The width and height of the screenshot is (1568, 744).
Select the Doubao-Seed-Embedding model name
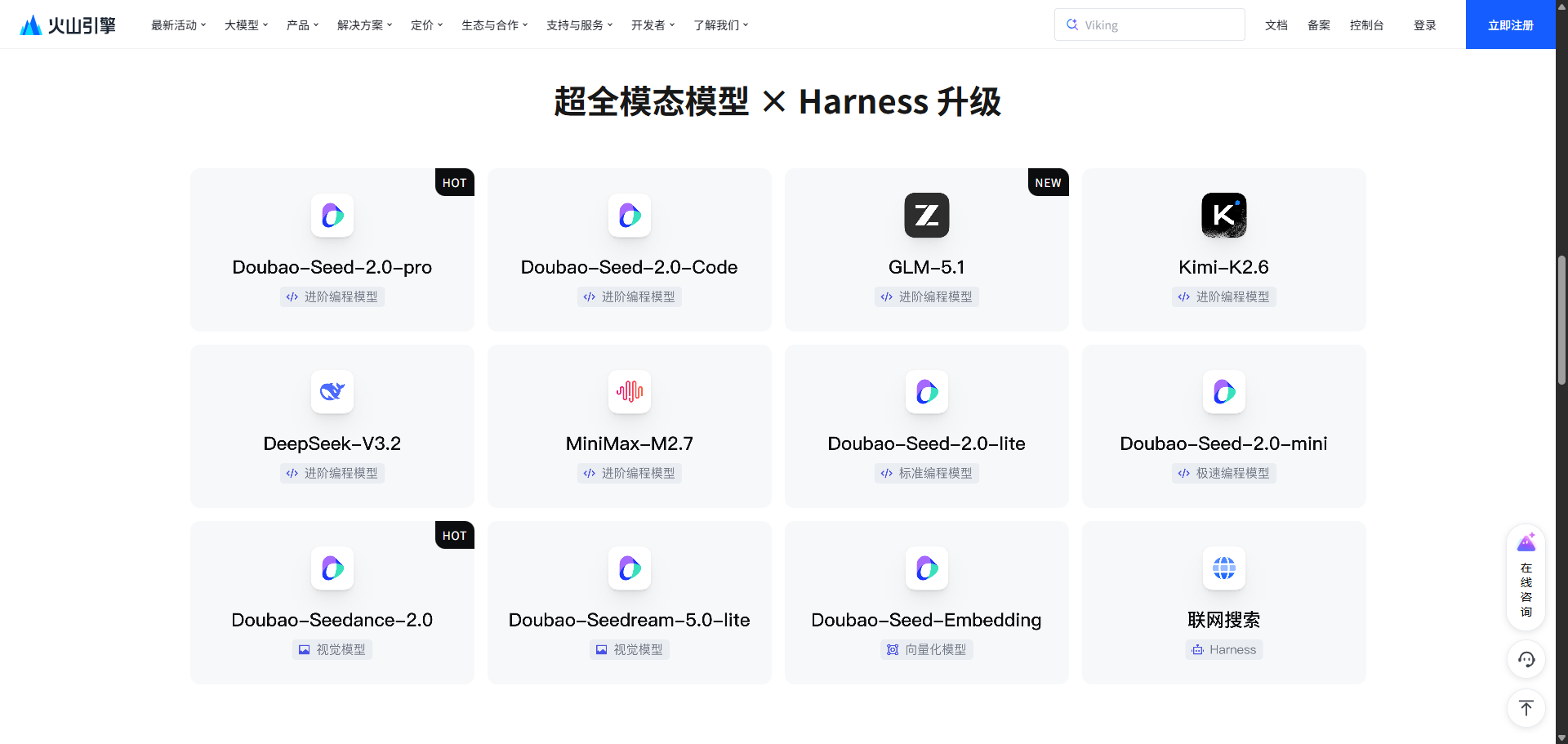click(927, 620)
